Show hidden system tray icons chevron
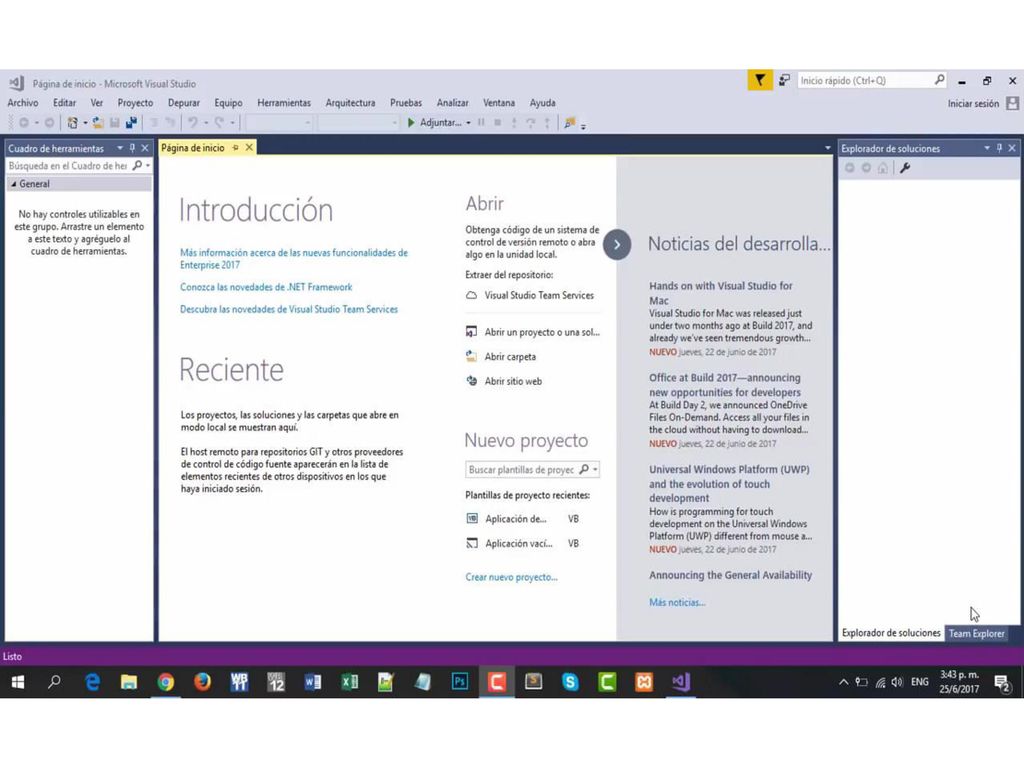This screenshot has height=768, width=1024. 843,682
